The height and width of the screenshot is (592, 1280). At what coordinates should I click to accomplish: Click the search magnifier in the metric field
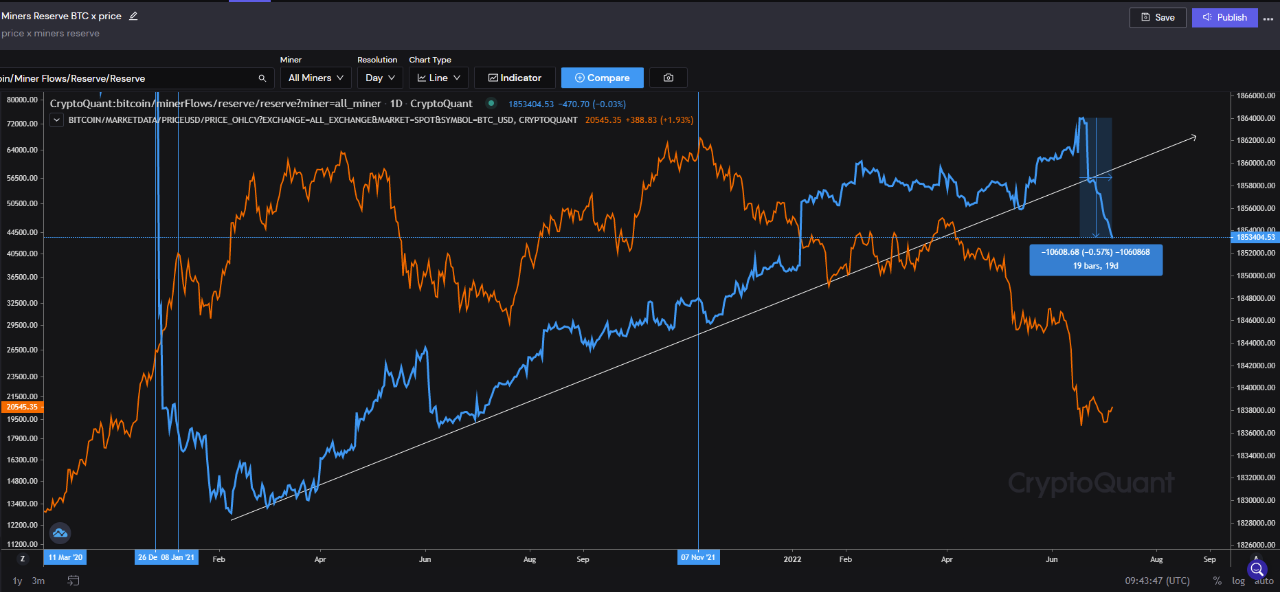262,78
